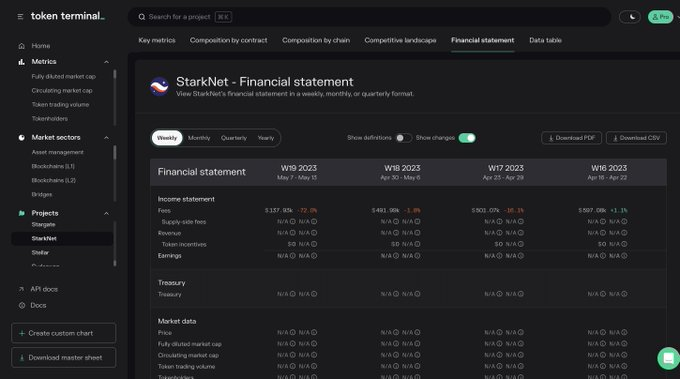Screen dimensions: 680x379
Task: Switch to Competitive landscape tab
Action: (x=400, y=40)
